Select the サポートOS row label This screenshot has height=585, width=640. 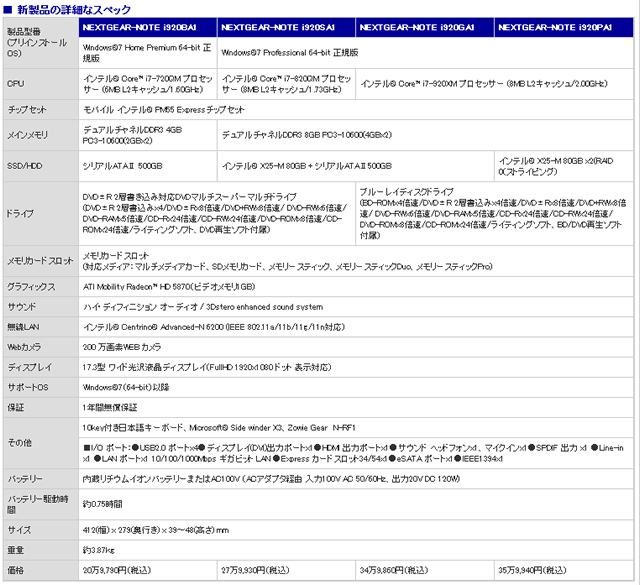point(41,387)
